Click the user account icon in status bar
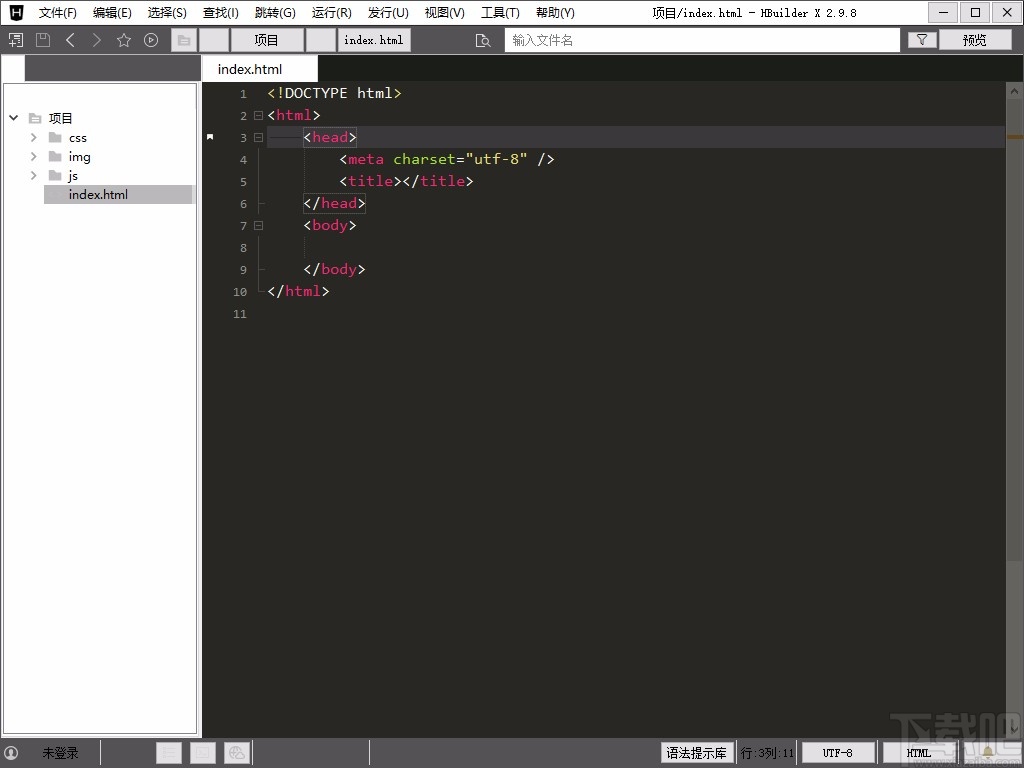 [12, 753]
